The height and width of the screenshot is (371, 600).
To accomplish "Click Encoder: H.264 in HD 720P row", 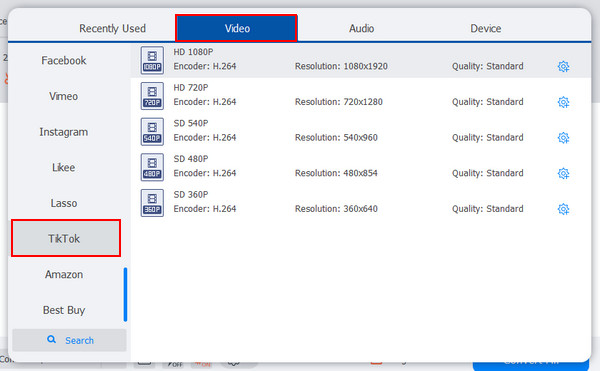I will click(x=205, y=102).
